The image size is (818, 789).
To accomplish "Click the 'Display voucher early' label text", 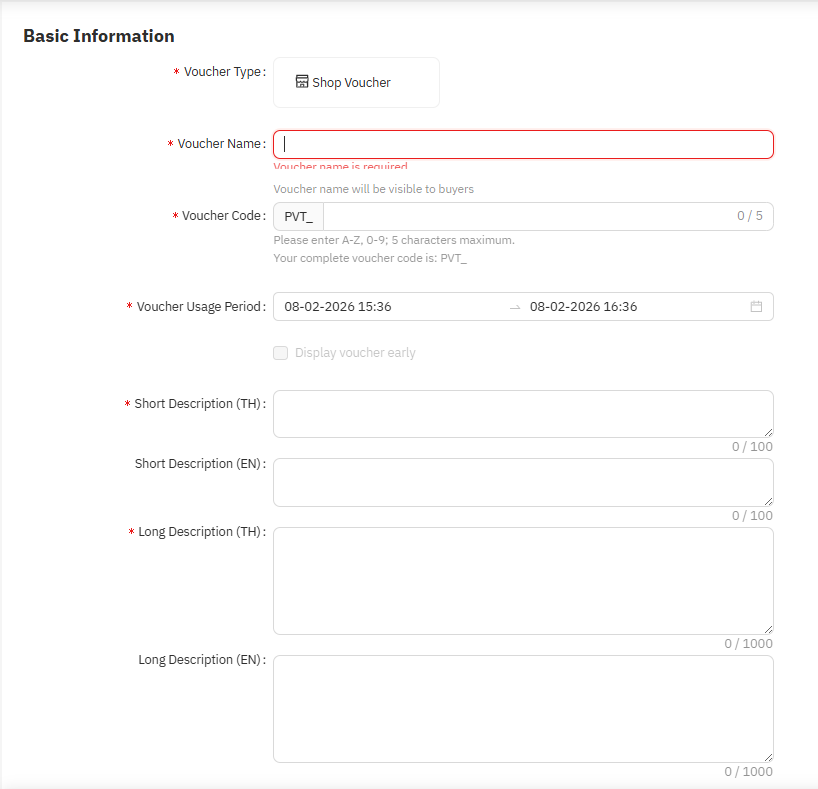I will coord(355,353).
